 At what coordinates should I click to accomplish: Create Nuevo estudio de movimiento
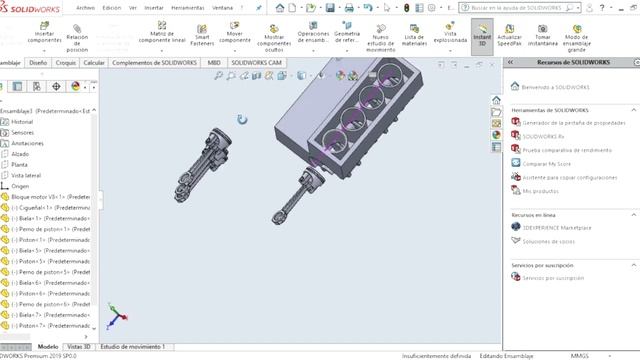380,38
